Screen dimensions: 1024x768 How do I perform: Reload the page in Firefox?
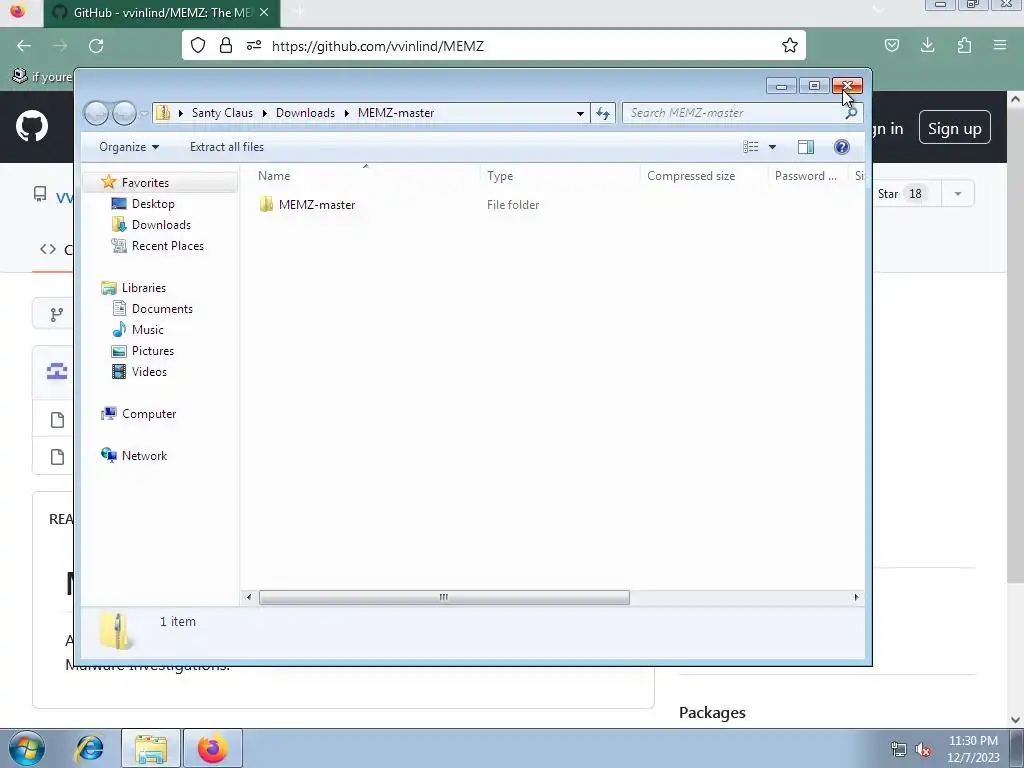96,46
